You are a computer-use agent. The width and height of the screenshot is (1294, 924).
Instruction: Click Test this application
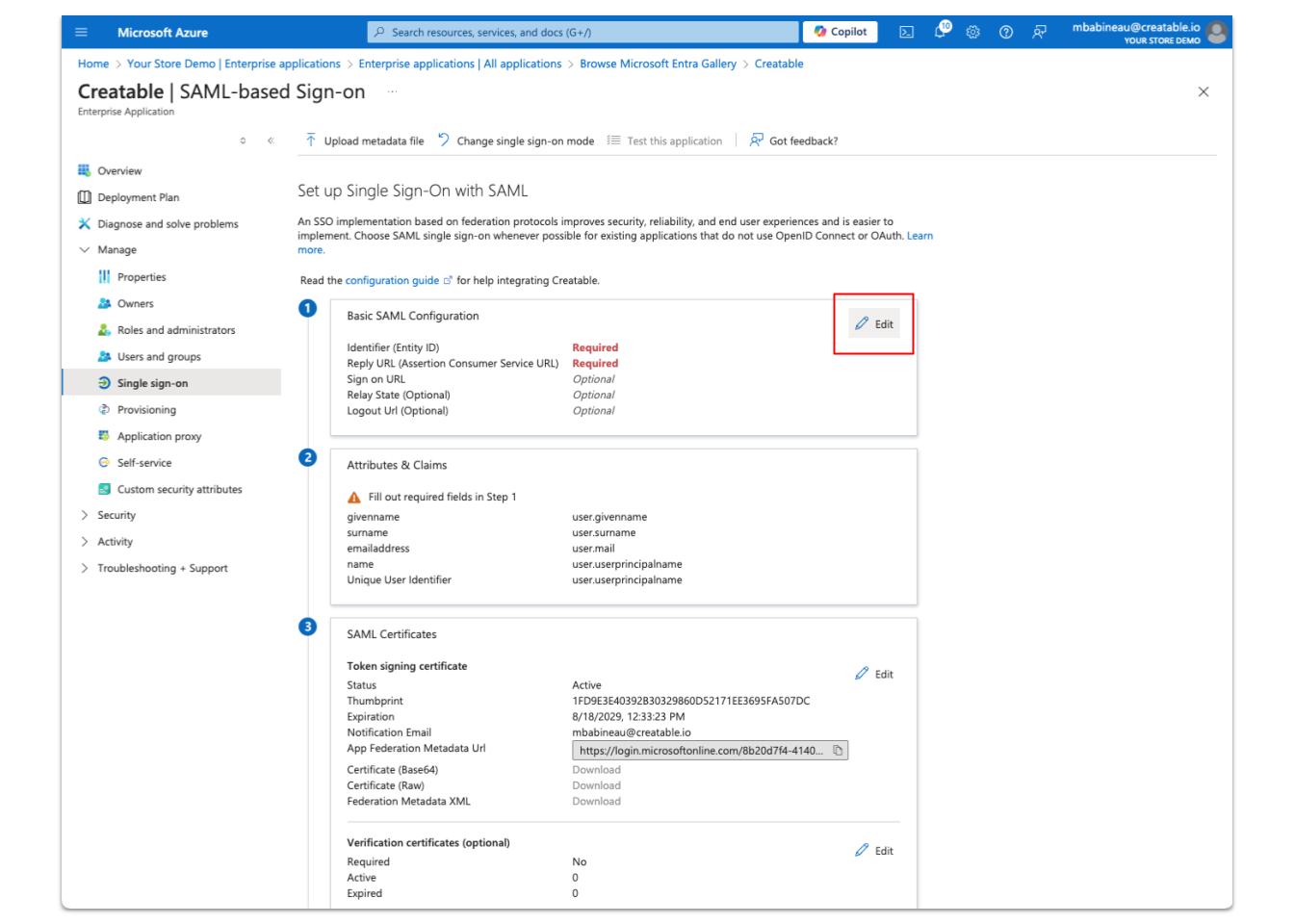pos(664,141)
